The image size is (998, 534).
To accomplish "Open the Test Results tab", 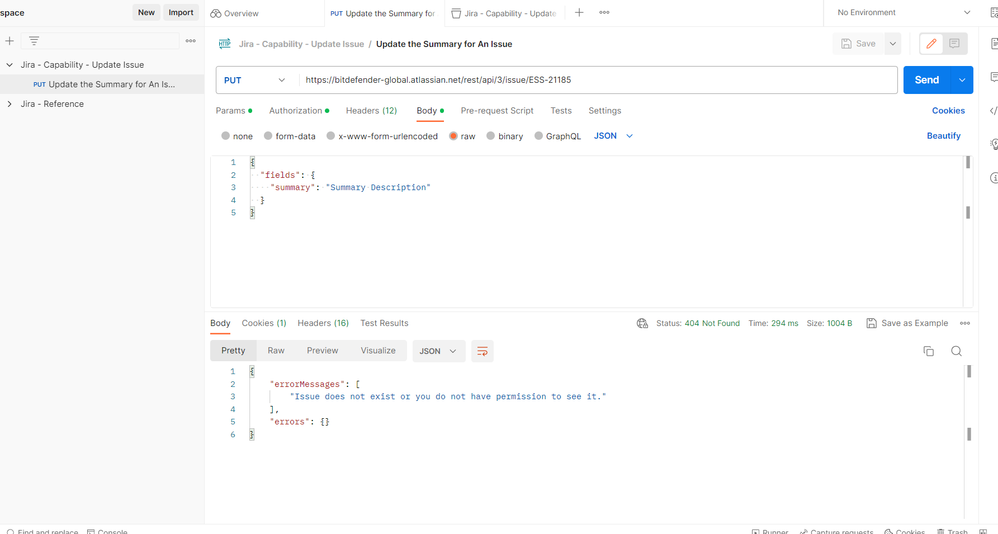I will point(384,323).
